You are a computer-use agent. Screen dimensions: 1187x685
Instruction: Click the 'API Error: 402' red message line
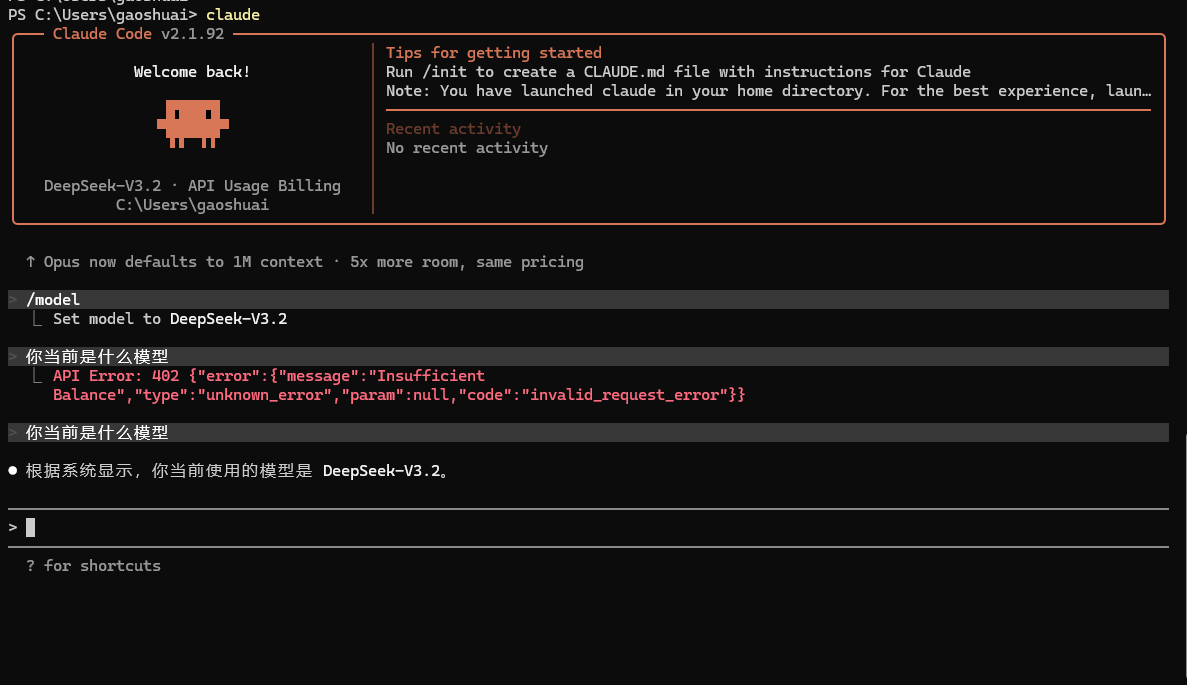click(269, 376)
